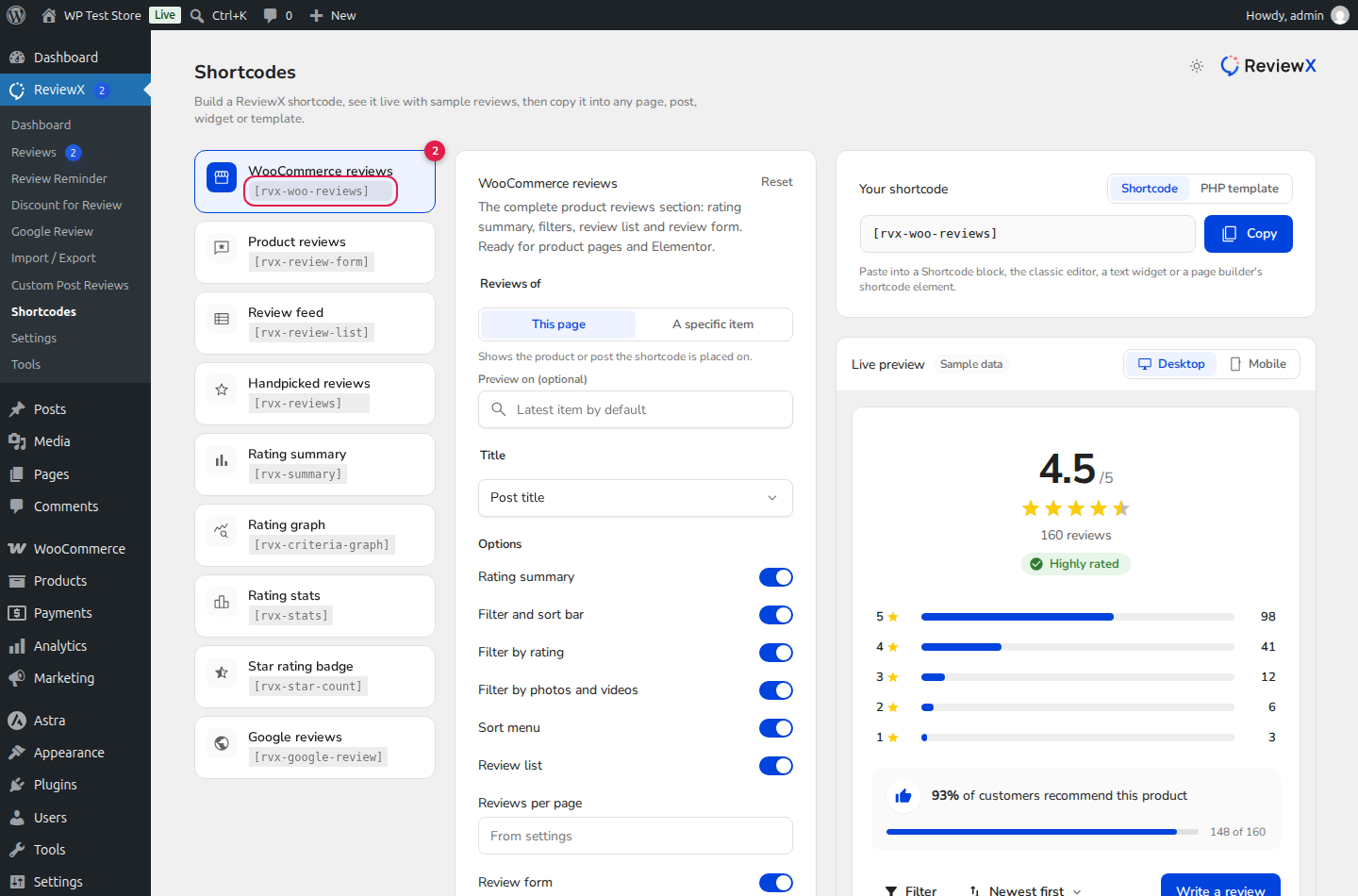Disable Filter and sort bar toggle

pyautogui.click(x=776, y=615)
